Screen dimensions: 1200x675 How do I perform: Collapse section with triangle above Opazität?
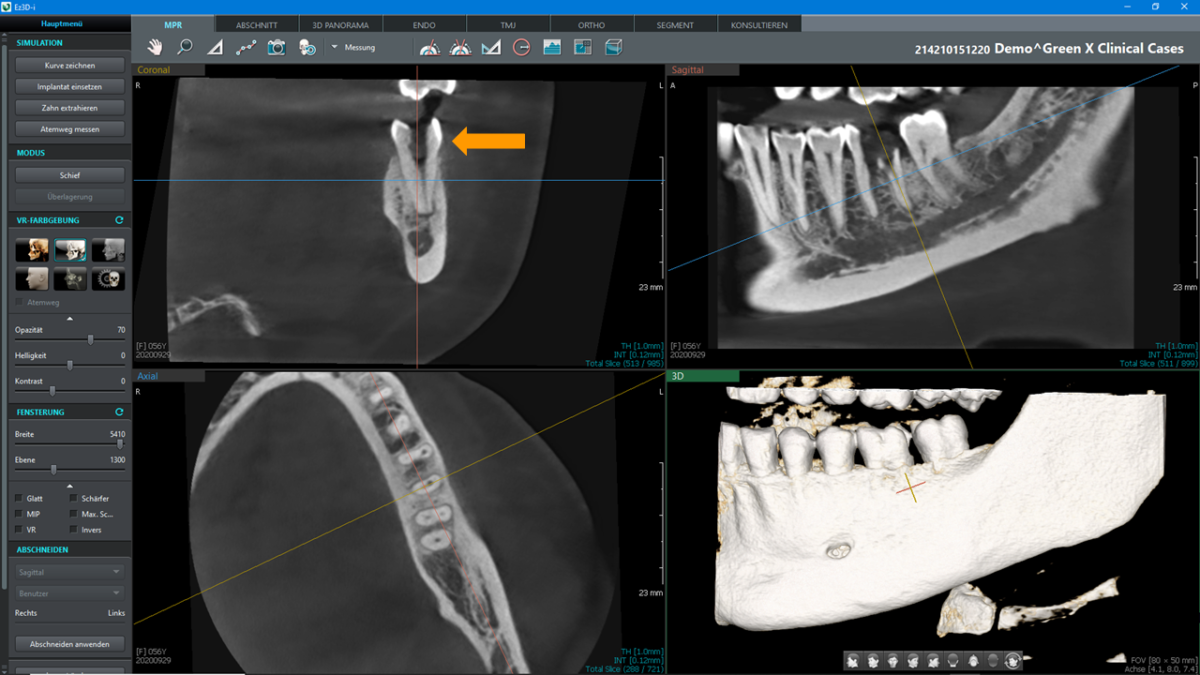tap(69, 318)
